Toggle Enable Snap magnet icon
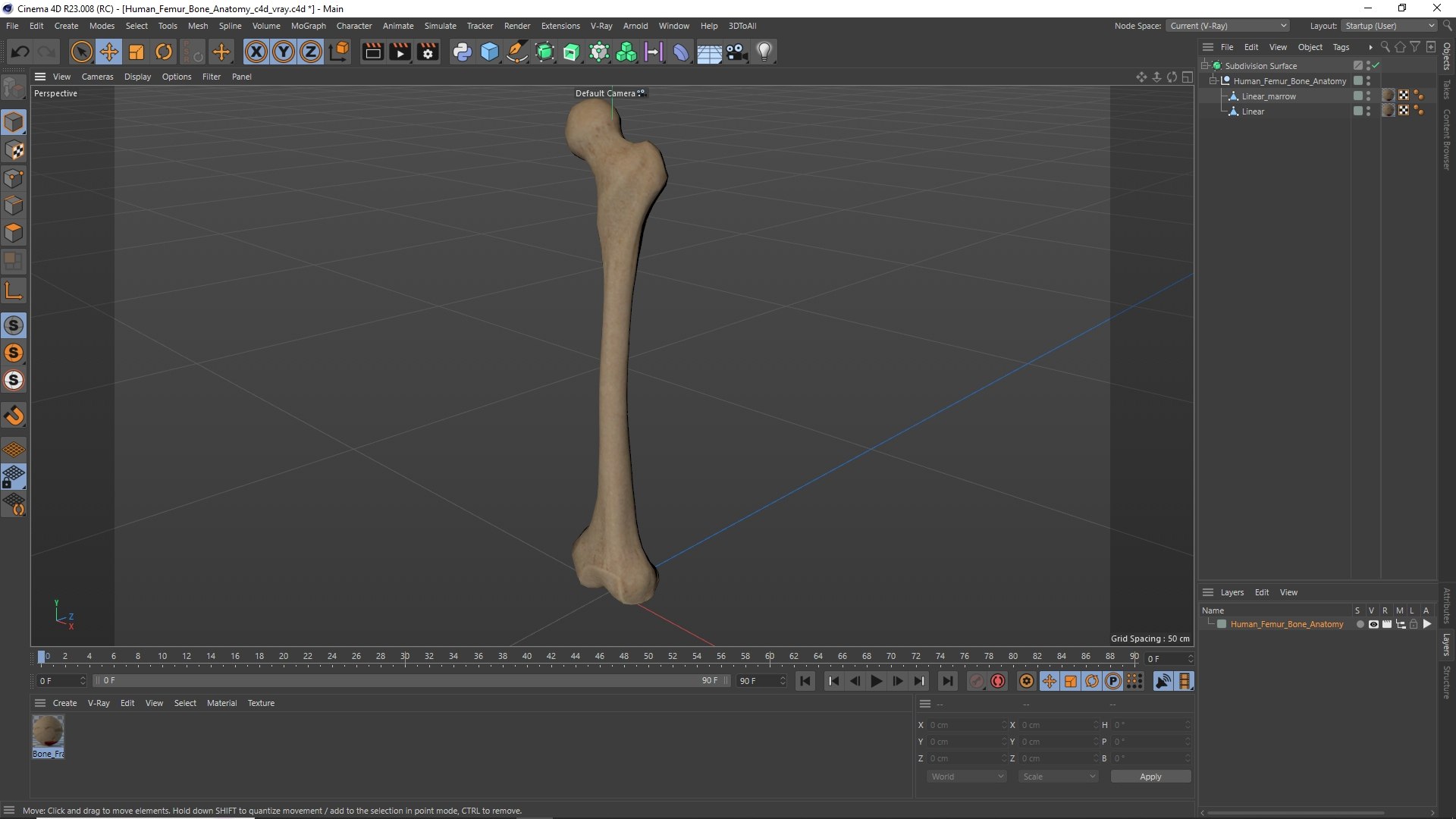The width and height of the screenshot is (1456, 819). click(x=14, y=416)
